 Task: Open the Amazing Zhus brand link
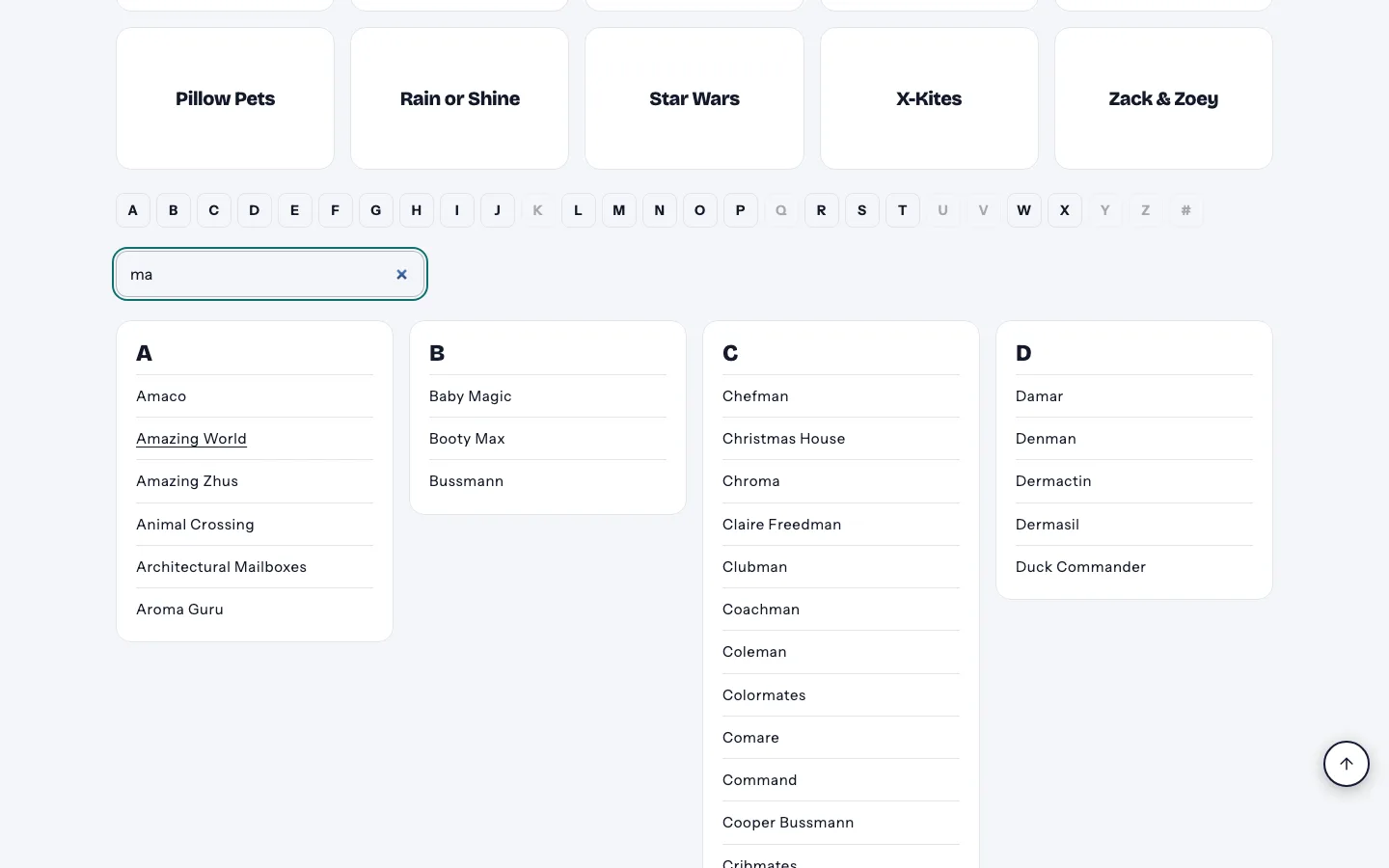187,481
